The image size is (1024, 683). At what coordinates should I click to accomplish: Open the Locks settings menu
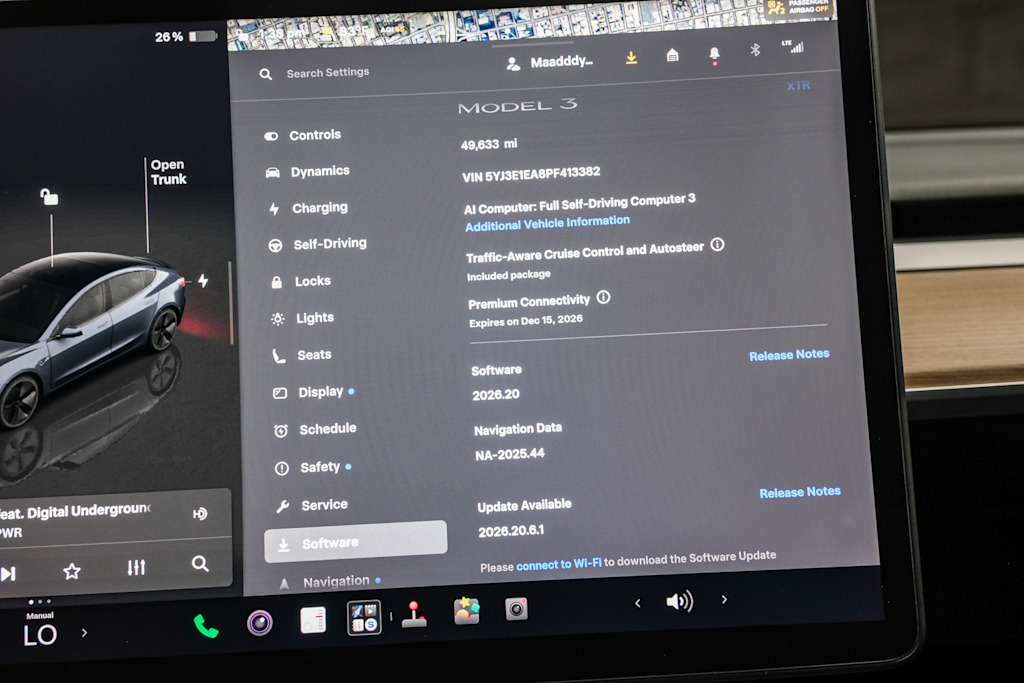click(x=301, y=281)
